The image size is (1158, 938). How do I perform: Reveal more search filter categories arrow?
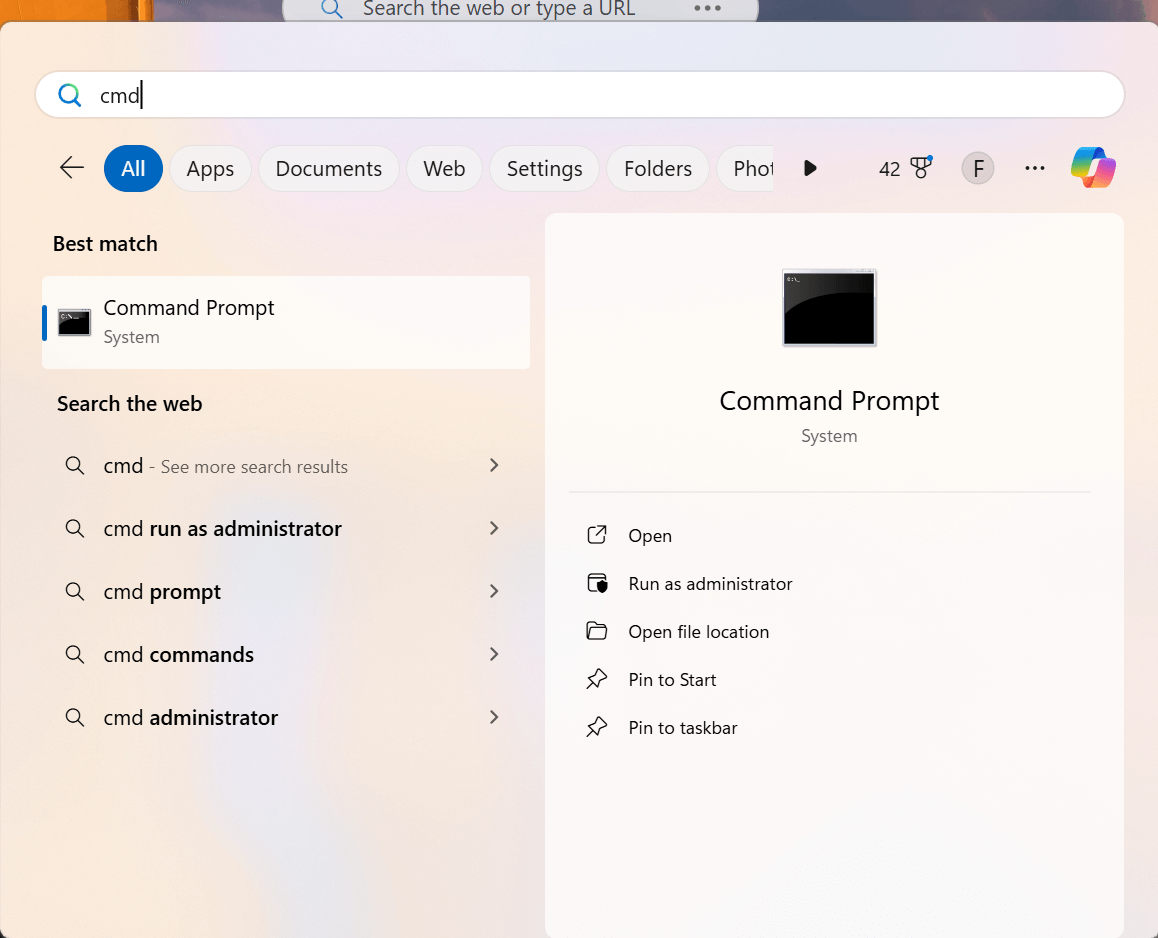point(810,168)
